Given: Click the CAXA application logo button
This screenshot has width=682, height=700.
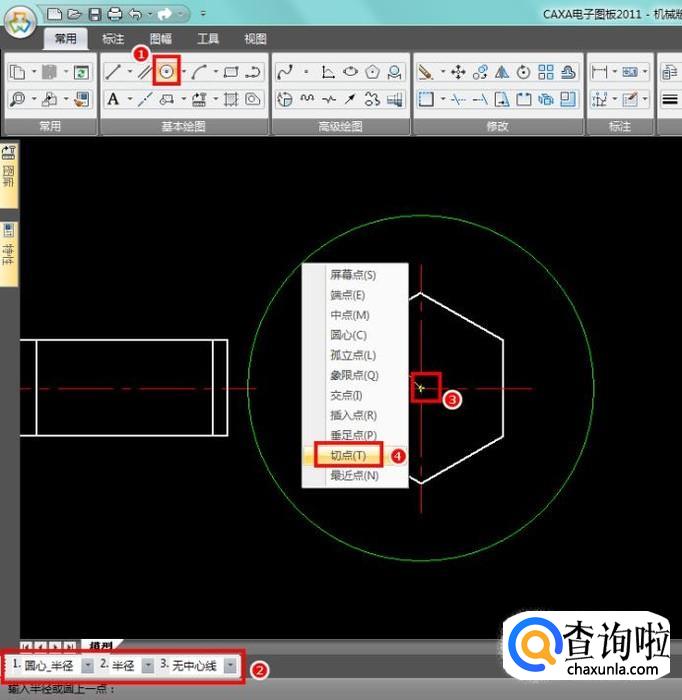Looking at the screenshot, I should pyautogui.click(x=20, y=20).
